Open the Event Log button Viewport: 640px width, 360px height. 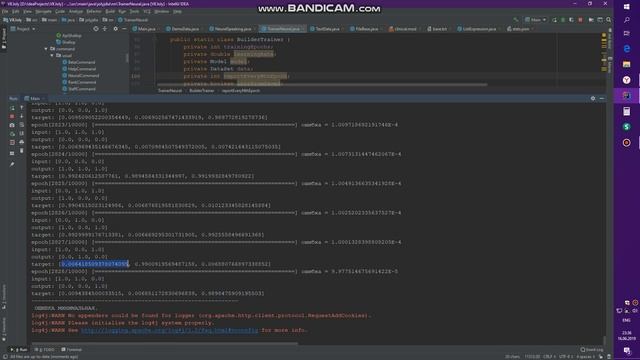point(592,350)
